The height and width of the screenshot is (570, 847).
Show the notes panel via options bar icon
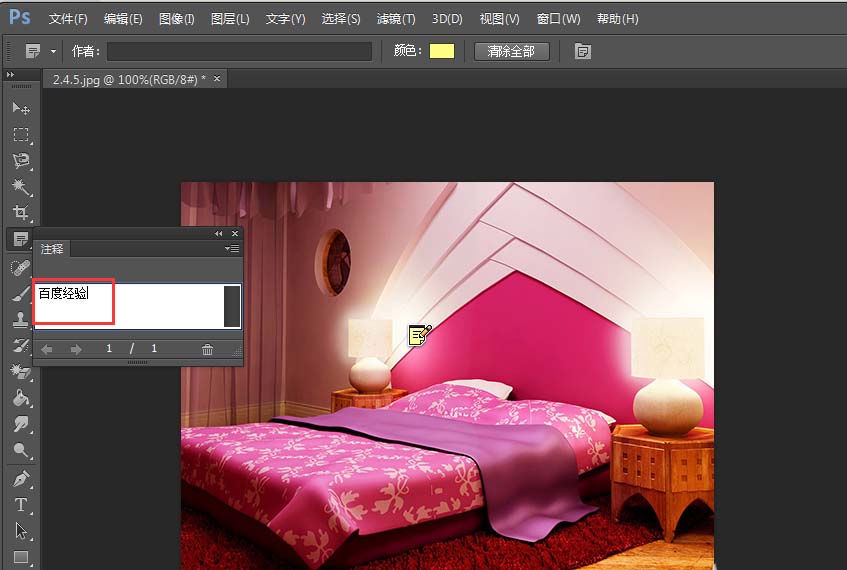coord(584,51)
